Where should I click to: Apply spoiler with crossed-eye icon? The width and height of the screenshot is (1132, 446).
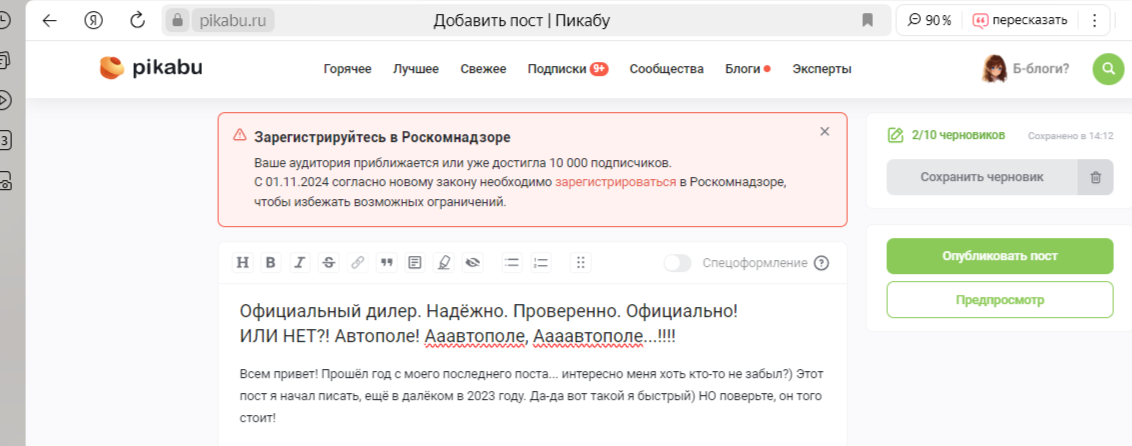[x=473, y=263]
